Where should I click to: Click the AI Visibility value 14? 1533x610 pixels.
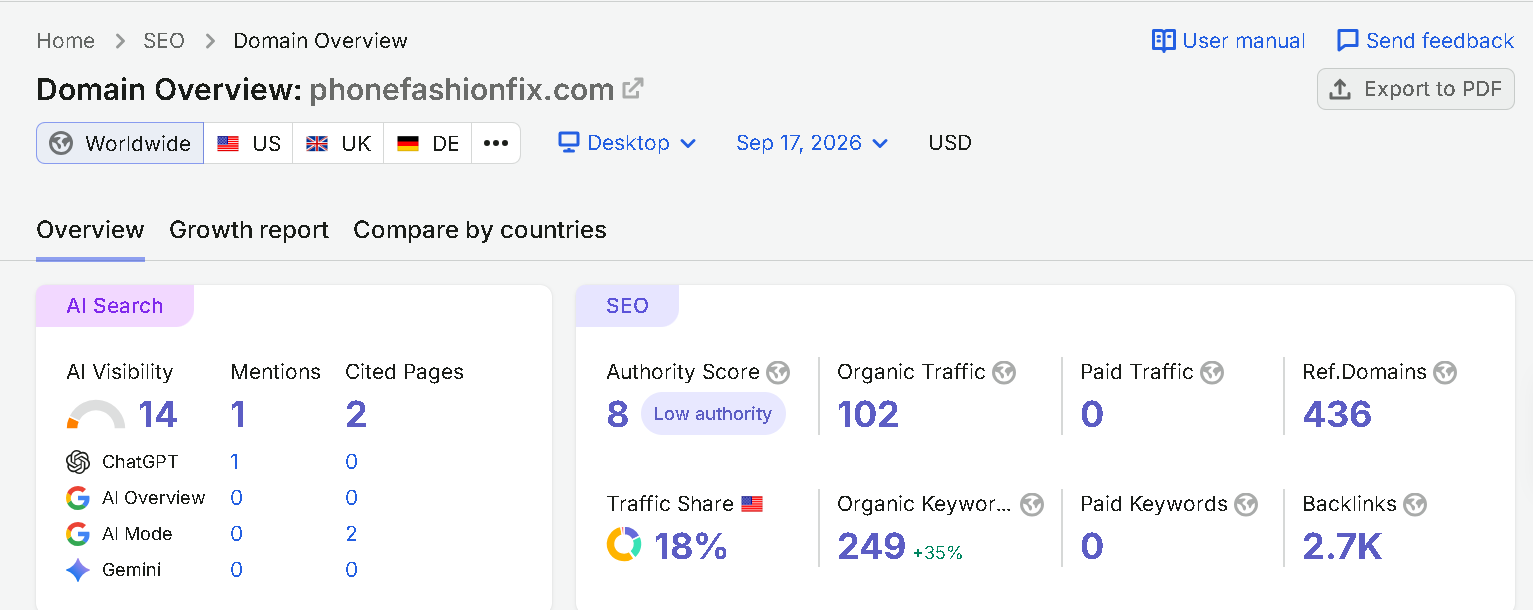pos(158,415)
